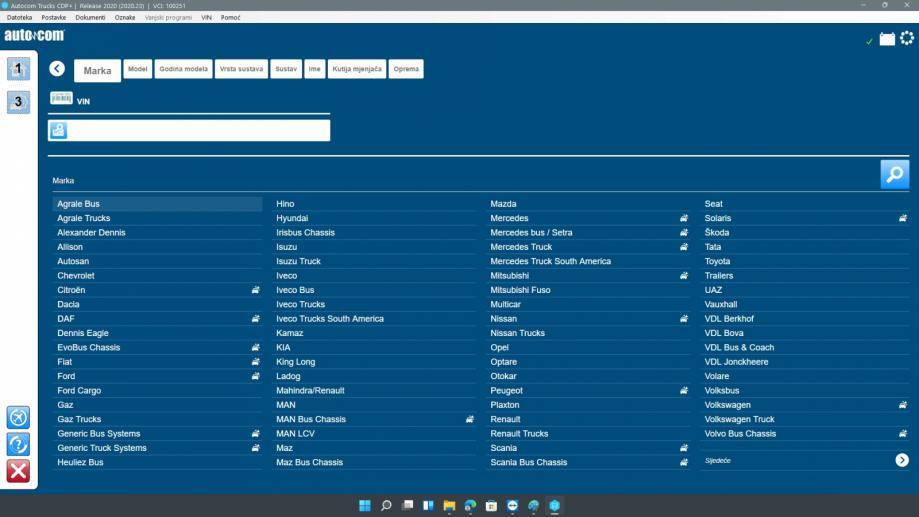
Task: Select Mercedes Truck from the brand list
Action: point(521,247)
